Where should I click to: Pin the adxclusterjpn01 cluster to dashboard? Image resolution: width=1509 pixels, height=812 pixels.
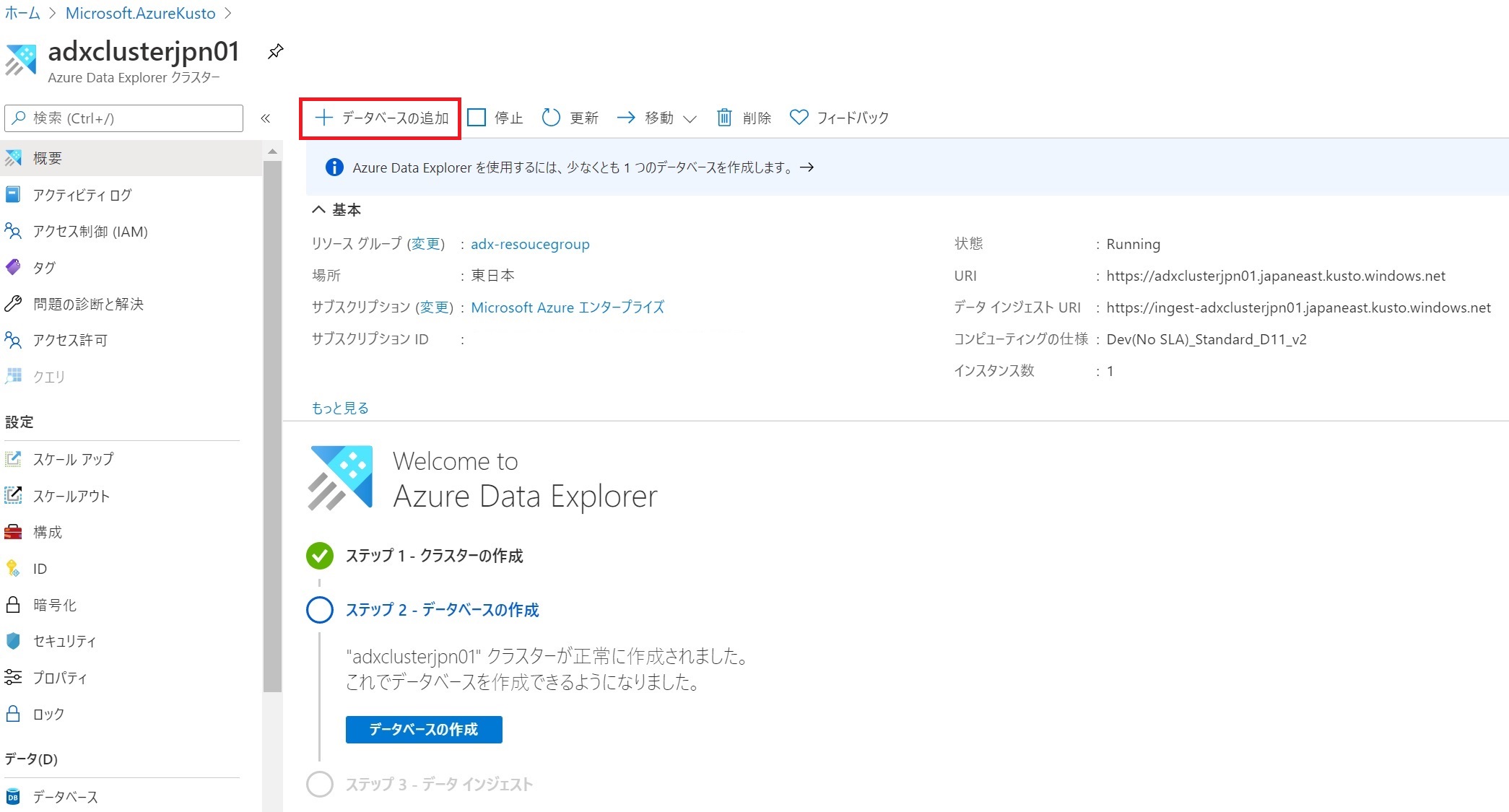(275, 52)
